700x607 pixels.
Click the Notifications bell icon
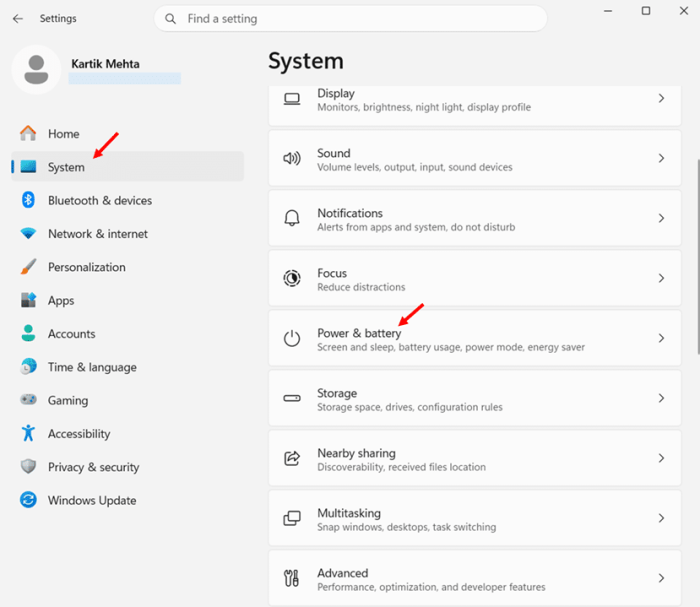click(x=292, y=218)
